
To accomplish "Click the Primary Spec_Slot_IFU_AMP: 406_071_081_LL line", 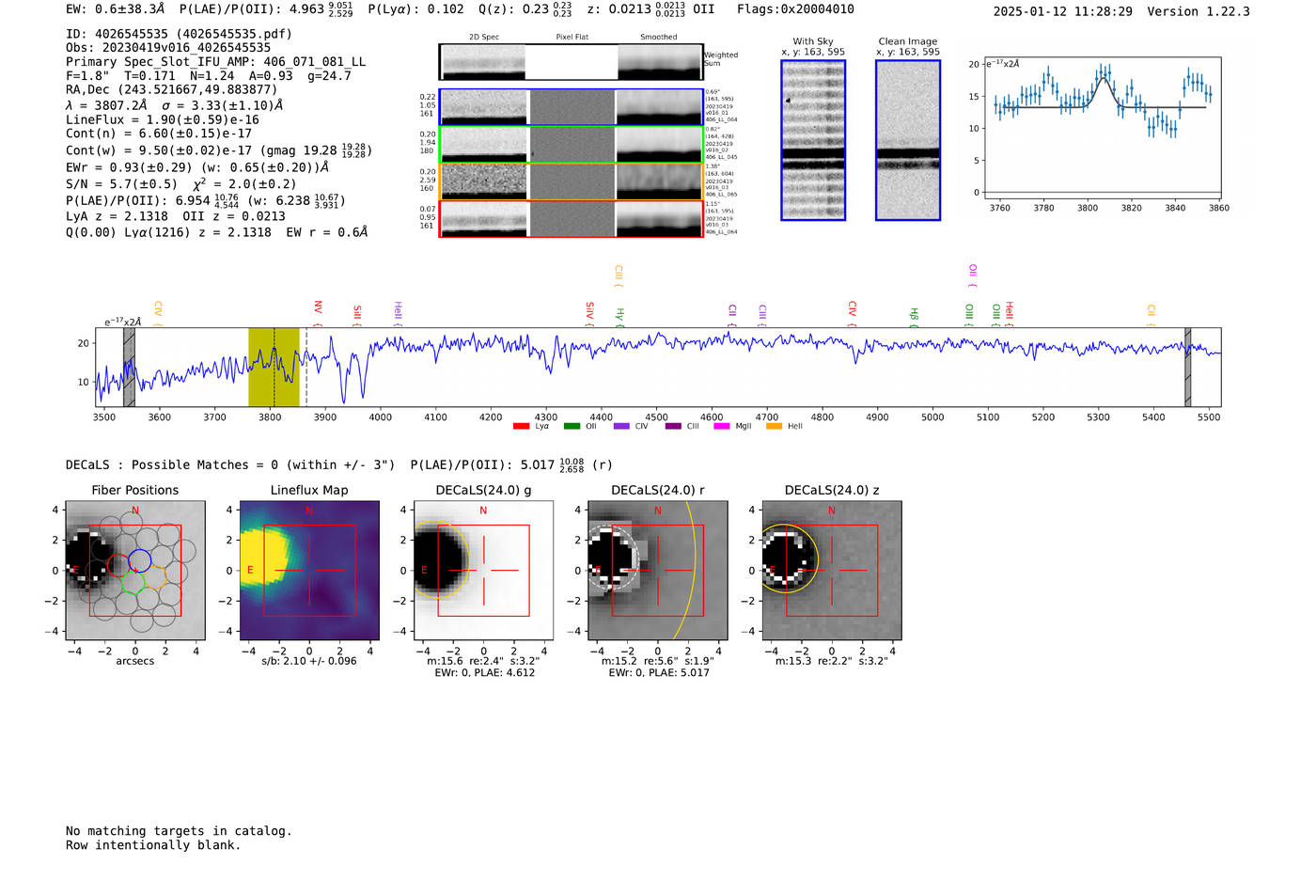I will (216, 62).
